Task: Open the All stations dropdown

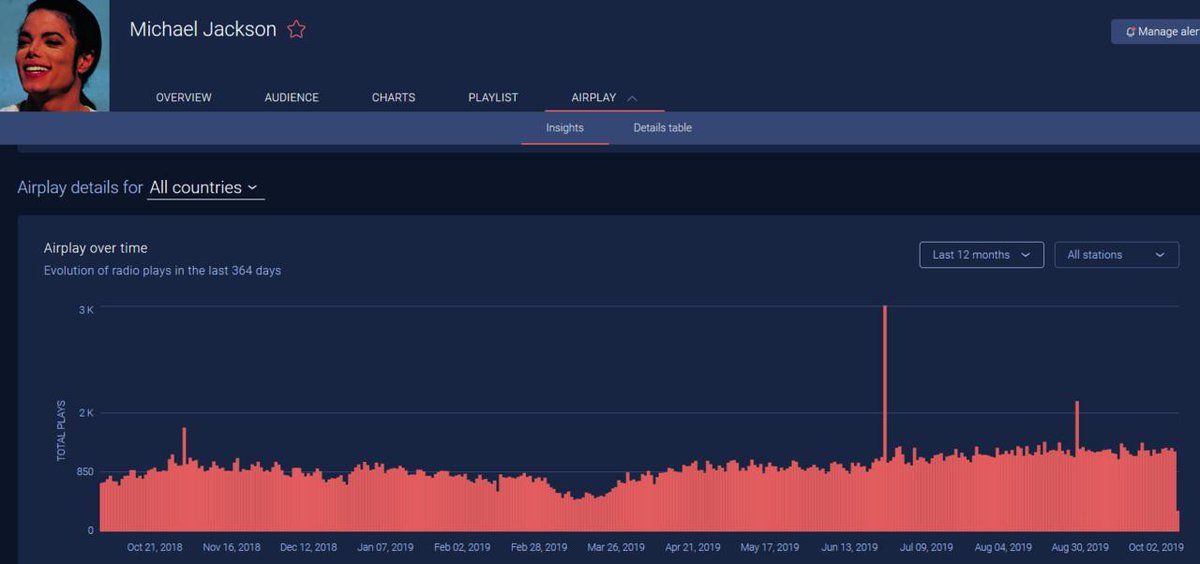Action: point(1116,255)
